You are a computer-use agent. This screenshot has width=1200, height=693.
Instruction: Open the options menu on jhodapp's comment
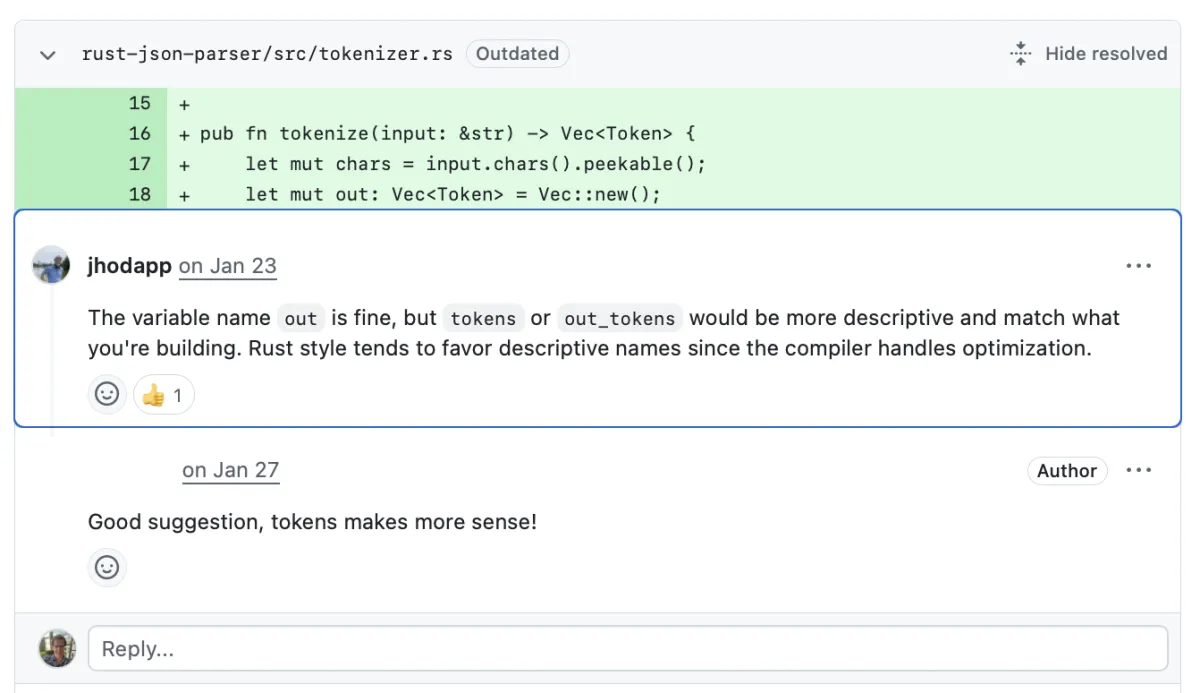(x=1138, y=266)
